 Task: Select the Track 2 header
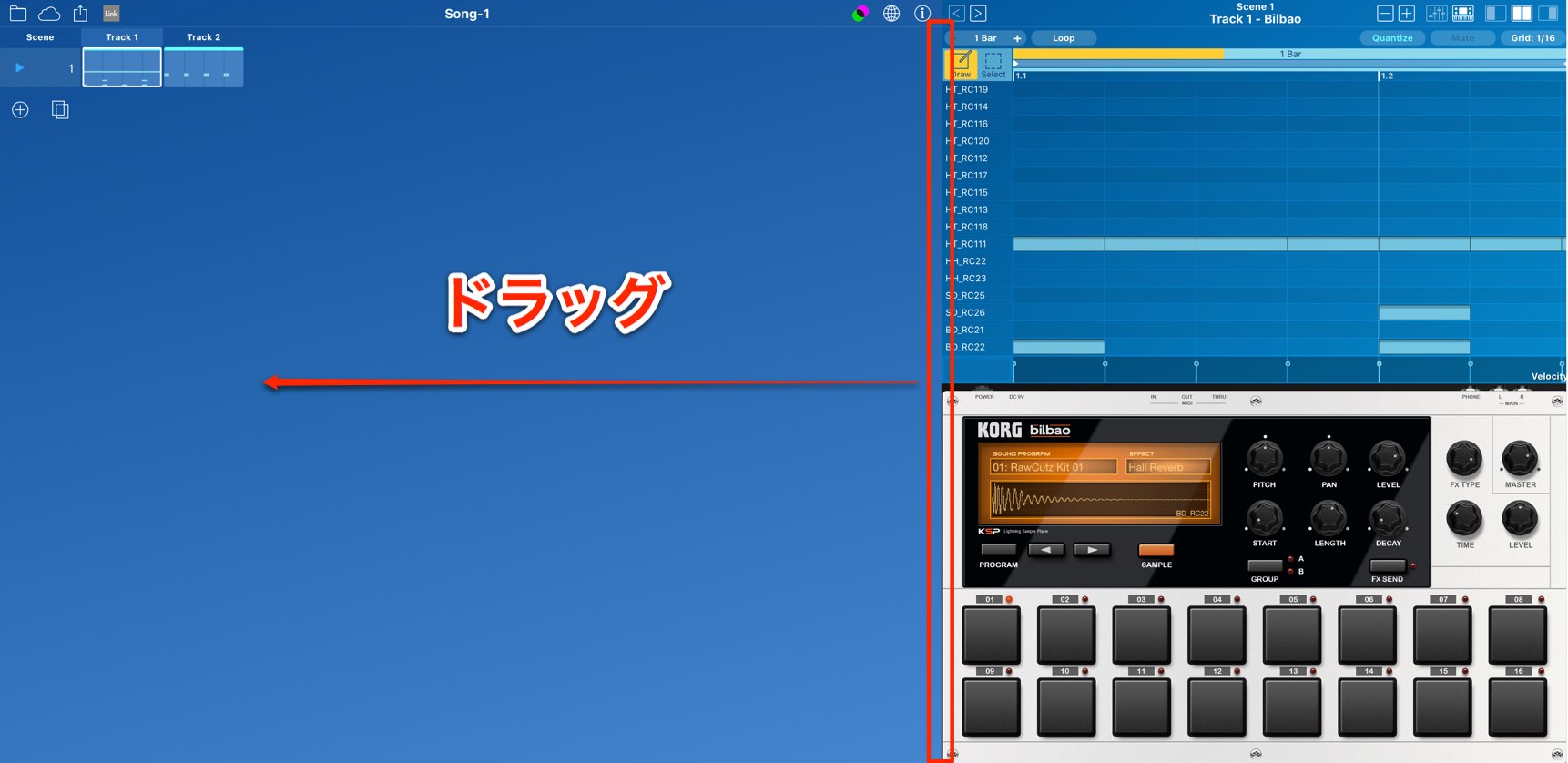pos(204,37)
